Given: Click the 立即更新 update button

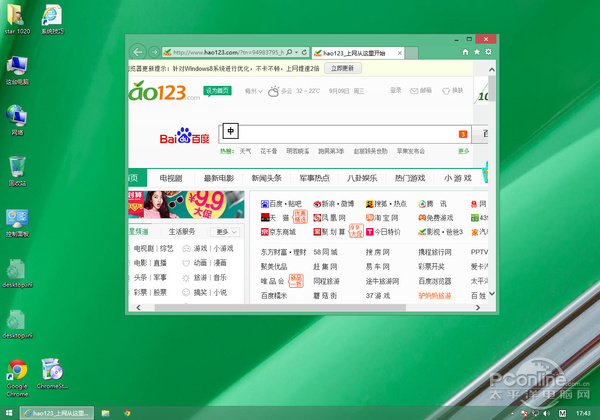Looking at the screenshot, I should [343, 68].
